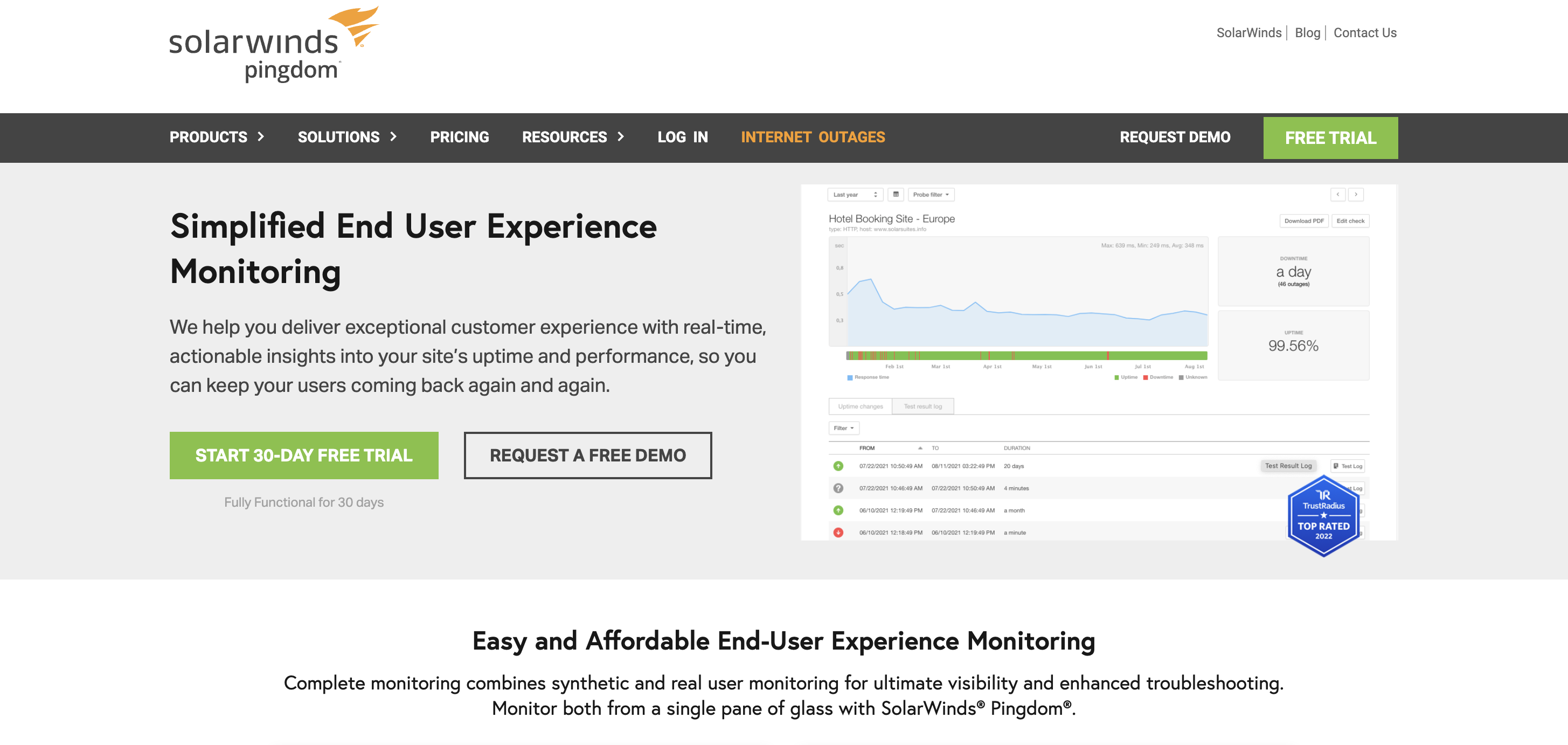1568x745 pixels.
Task: Click the DURATION column header
Action: [1017, 448]
